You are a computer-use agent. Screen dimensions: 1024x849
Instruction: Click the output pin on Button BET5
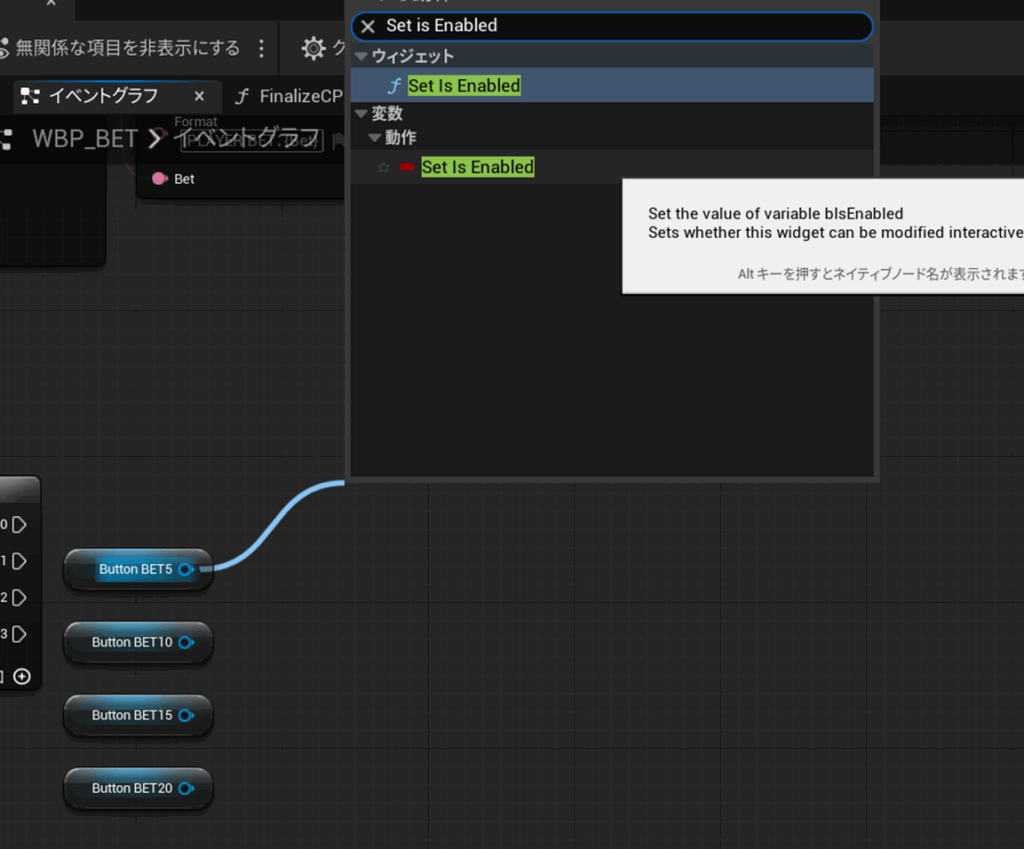tap(187, 569)
